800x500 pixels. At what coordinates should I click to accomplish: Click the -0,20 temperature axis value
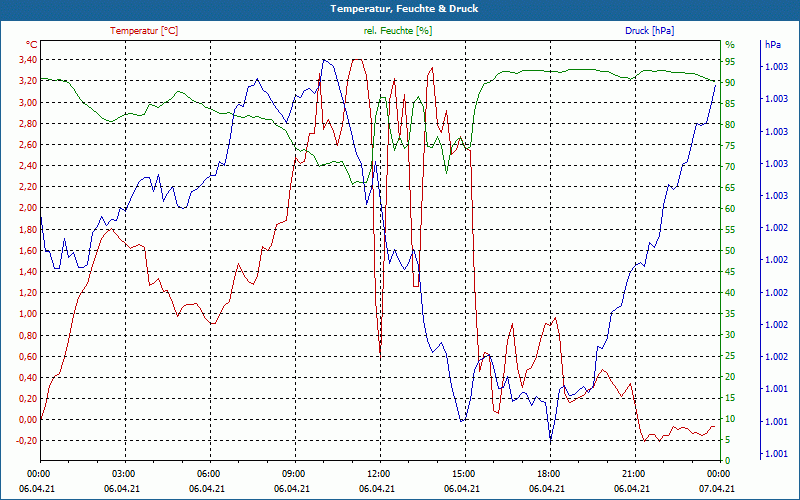coord(27,441)
